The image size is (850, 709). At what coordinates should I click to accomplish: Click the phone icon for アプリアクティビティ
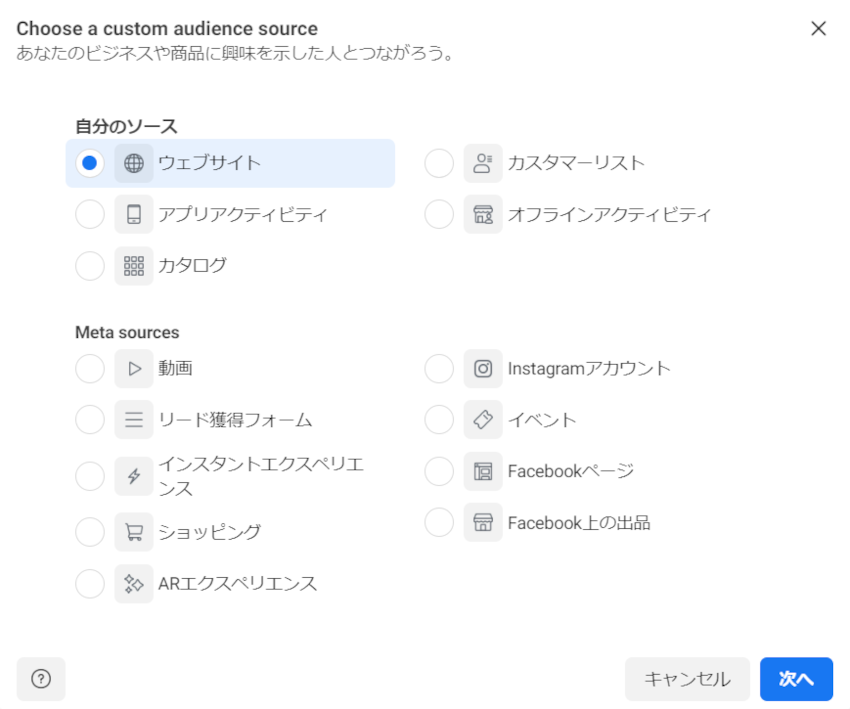coord(134,215)
